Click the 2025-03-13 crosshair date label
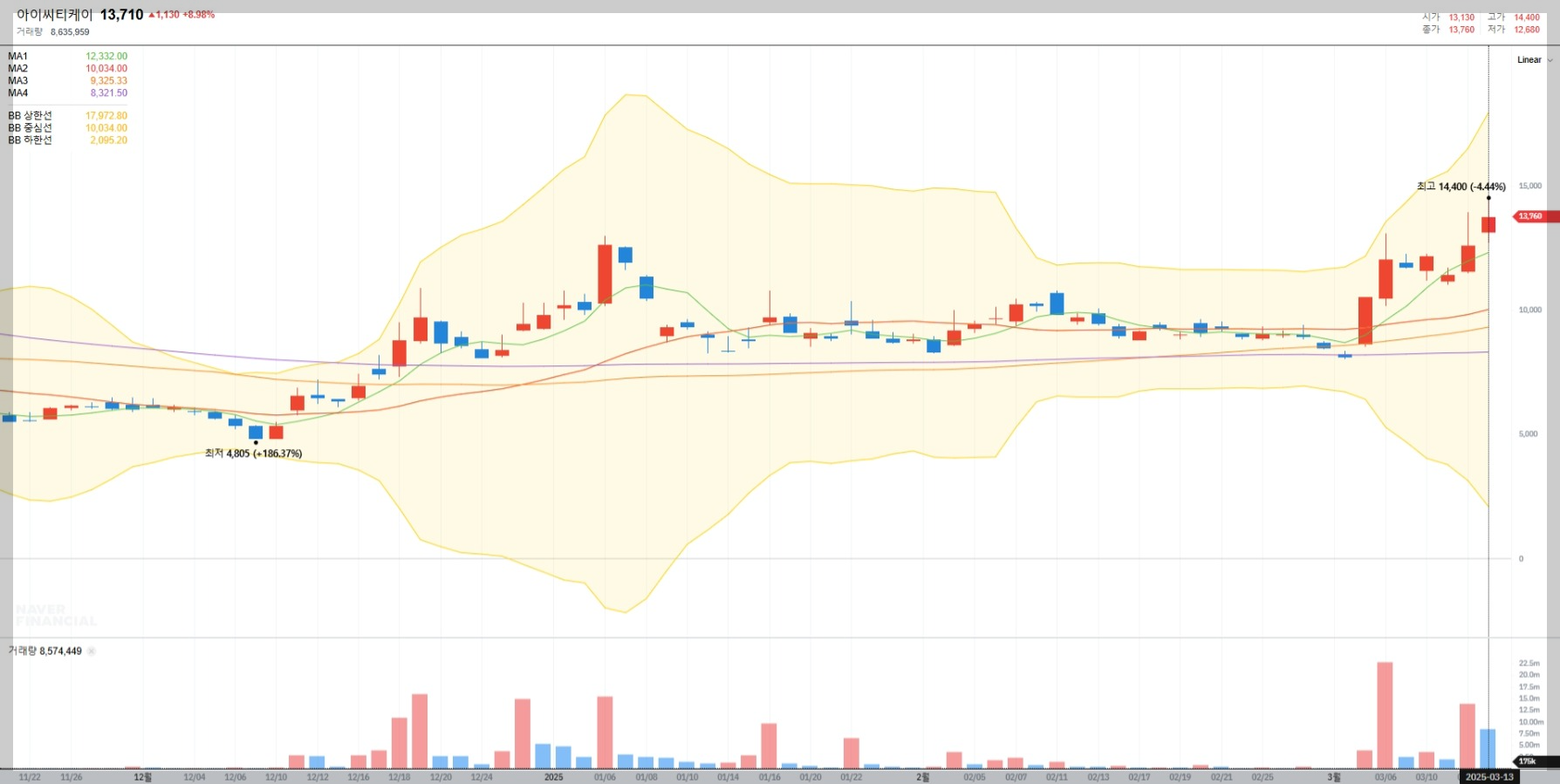 tap(1489, 777)
